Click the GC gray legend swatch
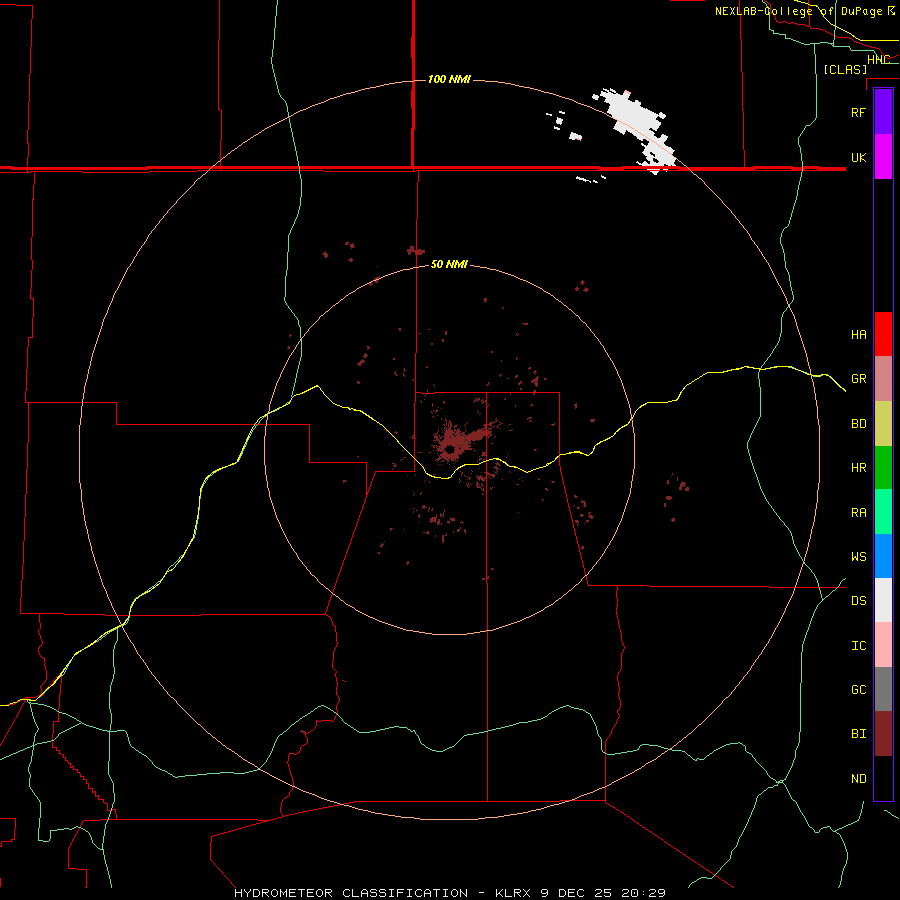 pyautogui.click(x=883, y=689)
